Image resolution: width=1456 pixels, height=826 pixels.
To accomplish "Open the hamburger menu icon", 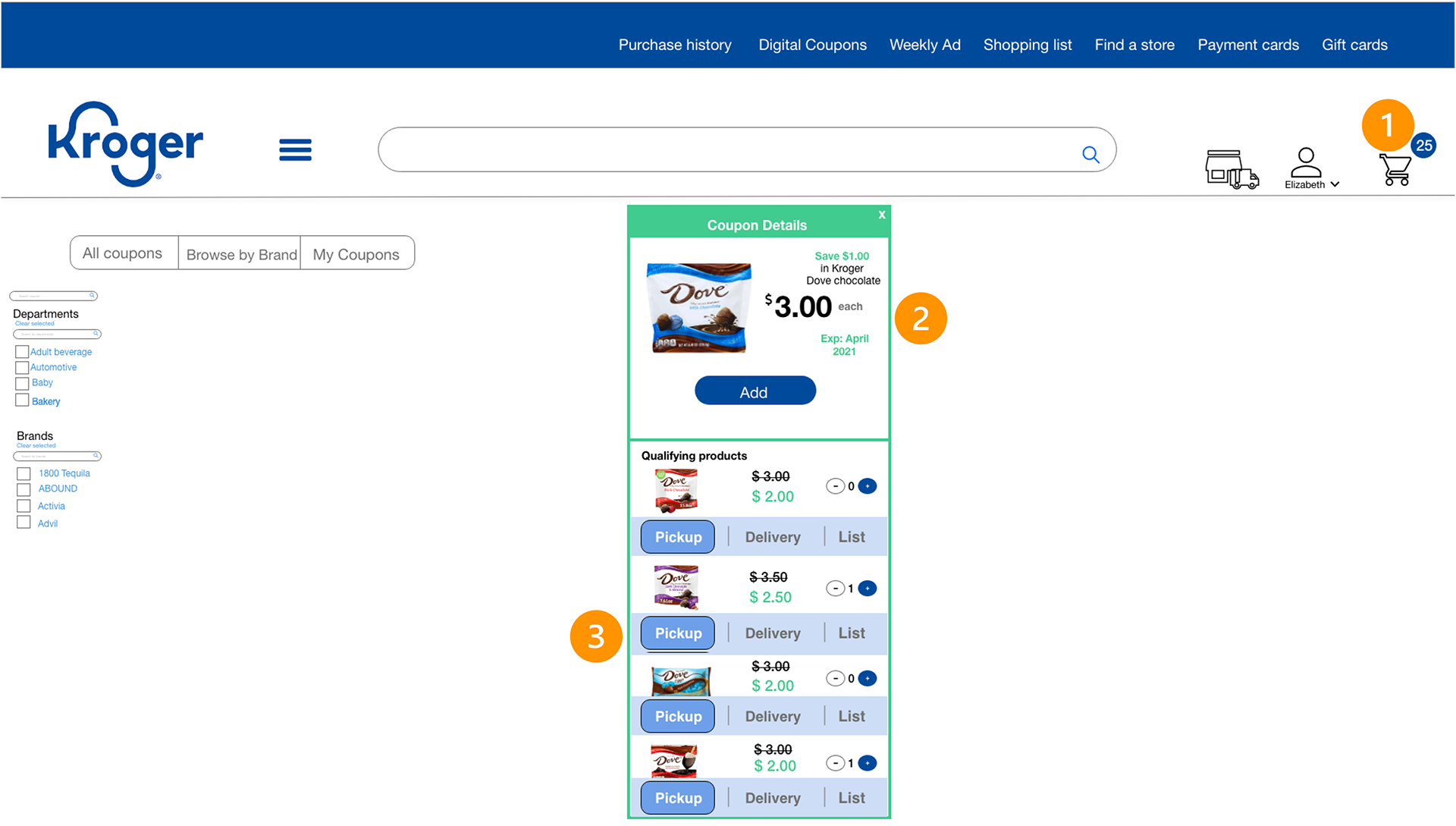I will click(x=295, y=149).
